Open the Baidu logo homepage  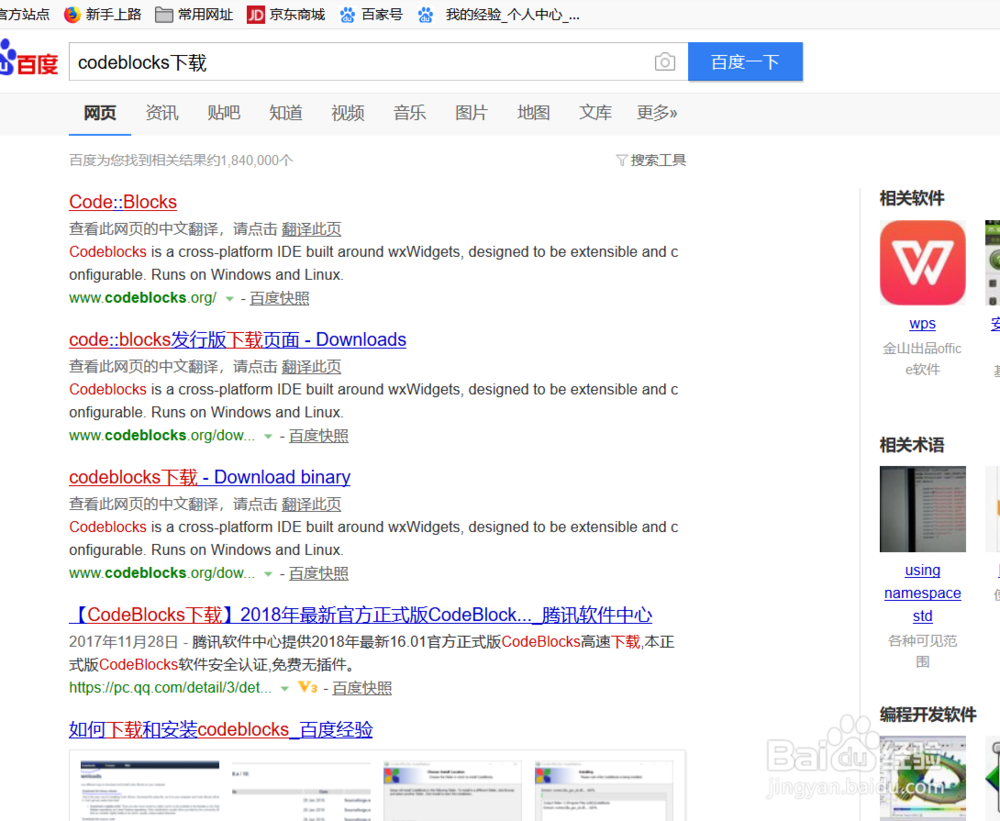(29, 59)
